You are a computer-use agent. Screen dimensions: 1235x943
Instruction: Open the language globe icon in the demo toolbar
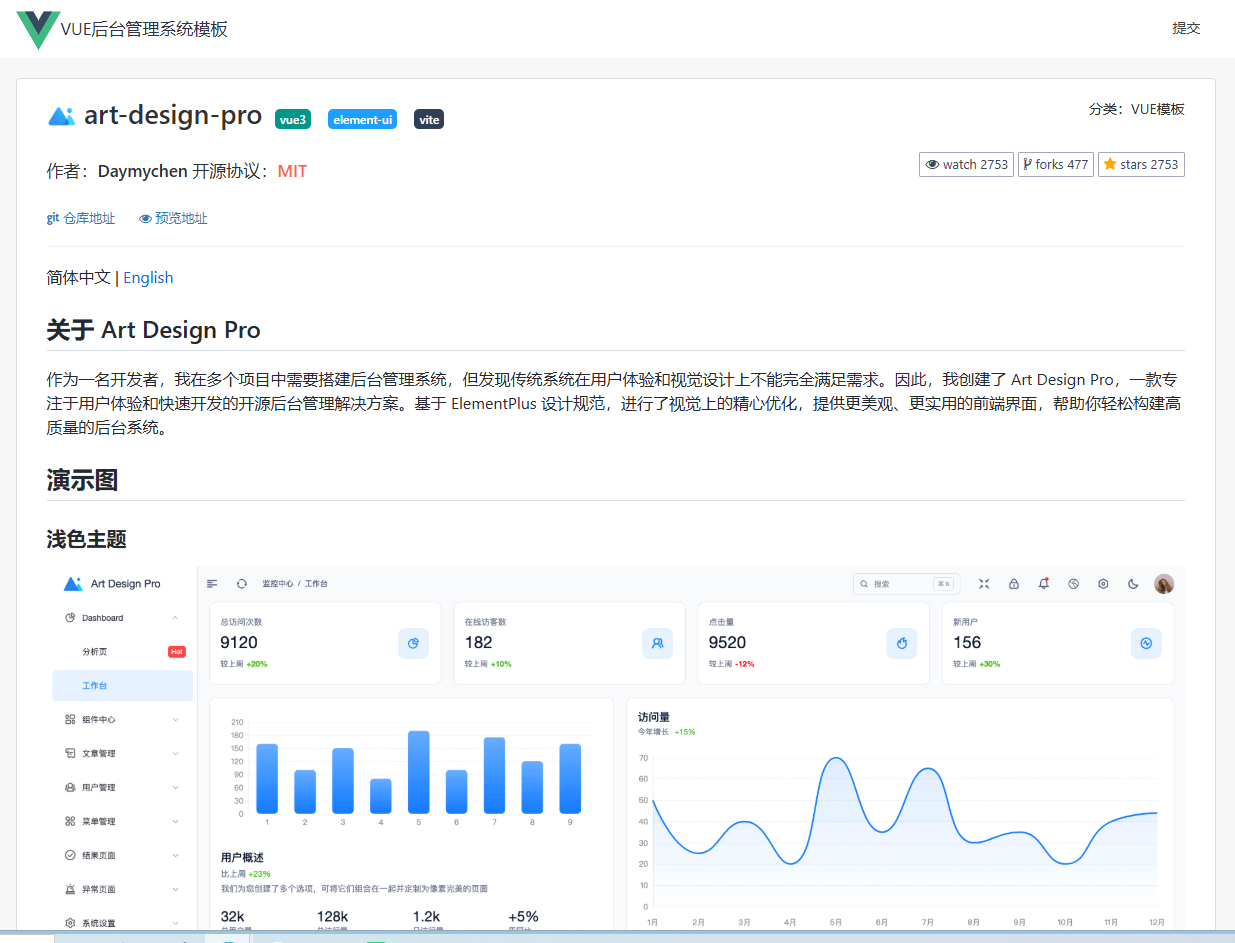pyautogui.click(x=1074, y=583)
